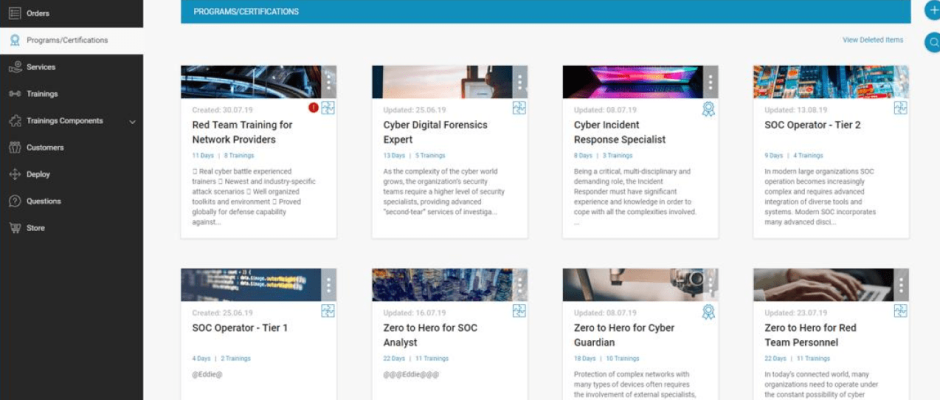Click the Trainings Components puzzle icon

coord(15,121)
